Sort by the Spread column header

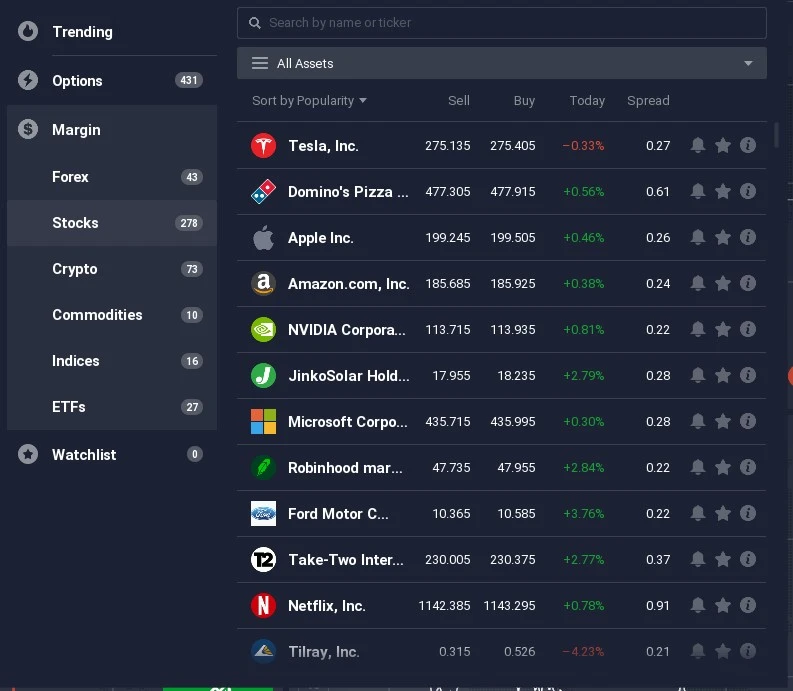tap(648, 101)
